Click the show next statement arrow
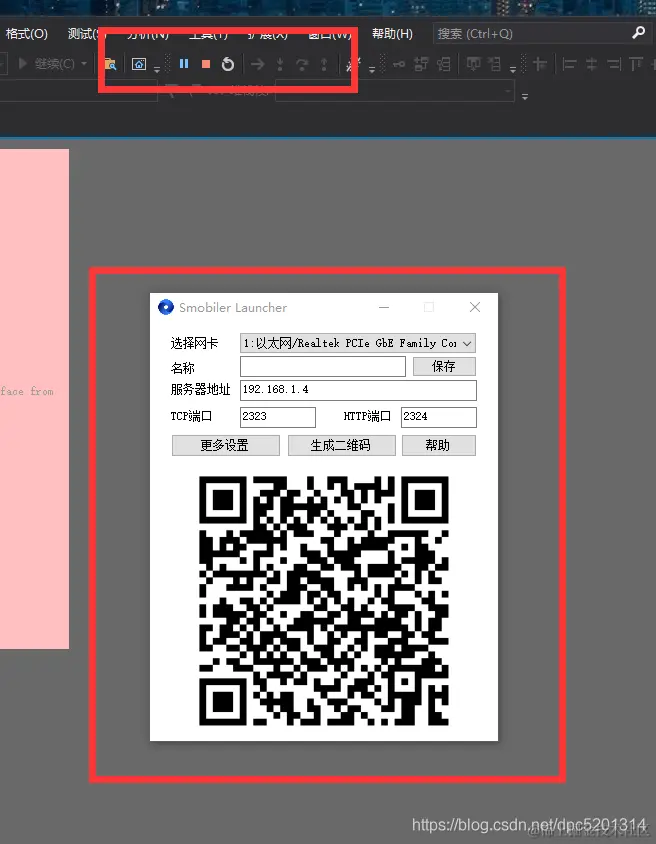Image resolution: width=656 pixels, height=844 pixels. pos(258,65)
